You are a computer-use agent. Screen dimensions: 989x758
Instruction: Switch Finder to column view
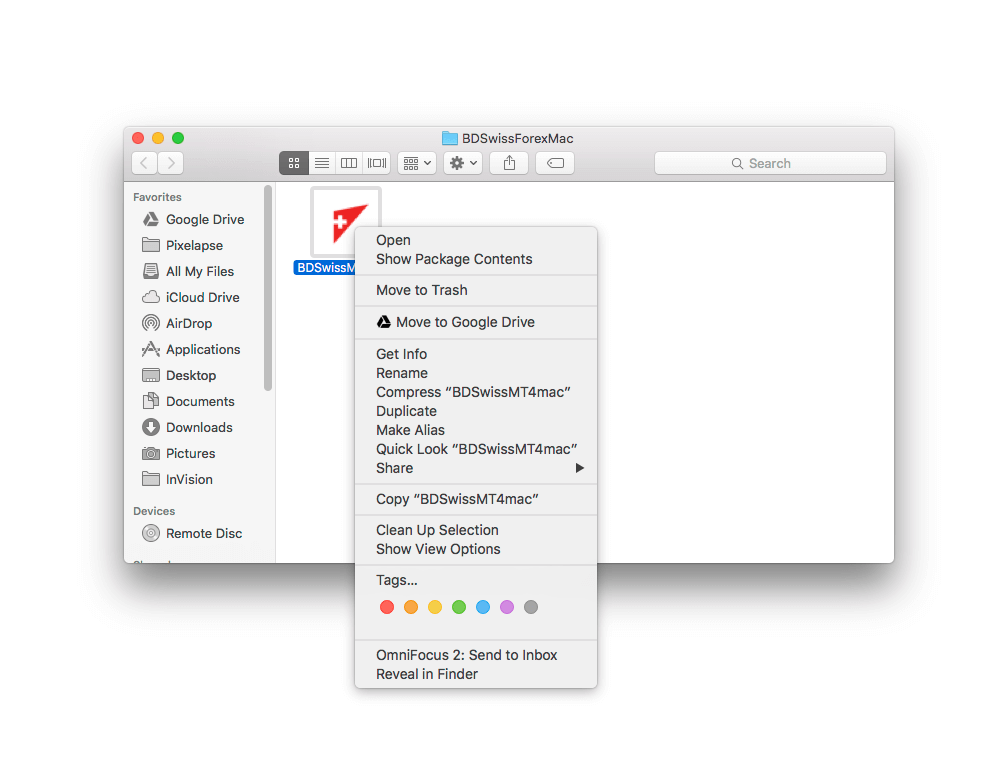pyautogui.click(x=349, y=163)
